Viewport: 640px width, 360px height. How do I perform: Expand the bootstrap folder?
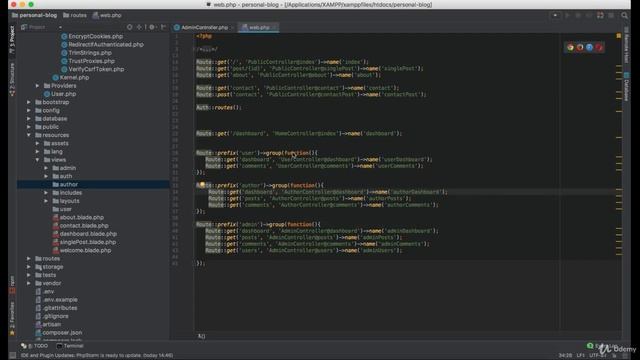29,102
